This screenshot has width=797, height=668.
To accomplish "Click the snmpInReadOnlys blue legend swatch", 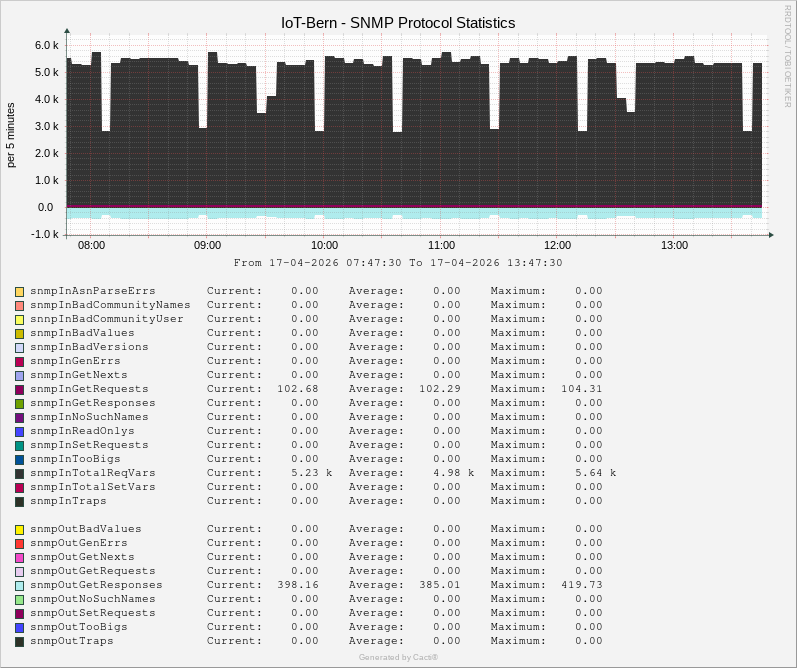I will click(19, 431).
